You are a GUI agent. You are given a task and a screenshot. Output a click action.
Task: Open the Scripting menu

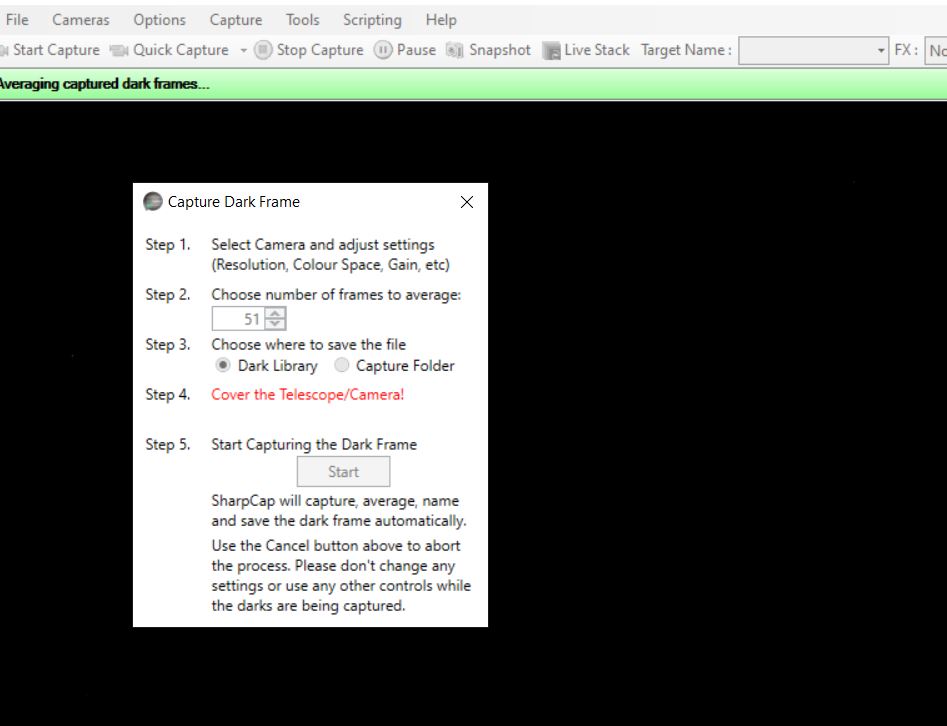point(372,20)
